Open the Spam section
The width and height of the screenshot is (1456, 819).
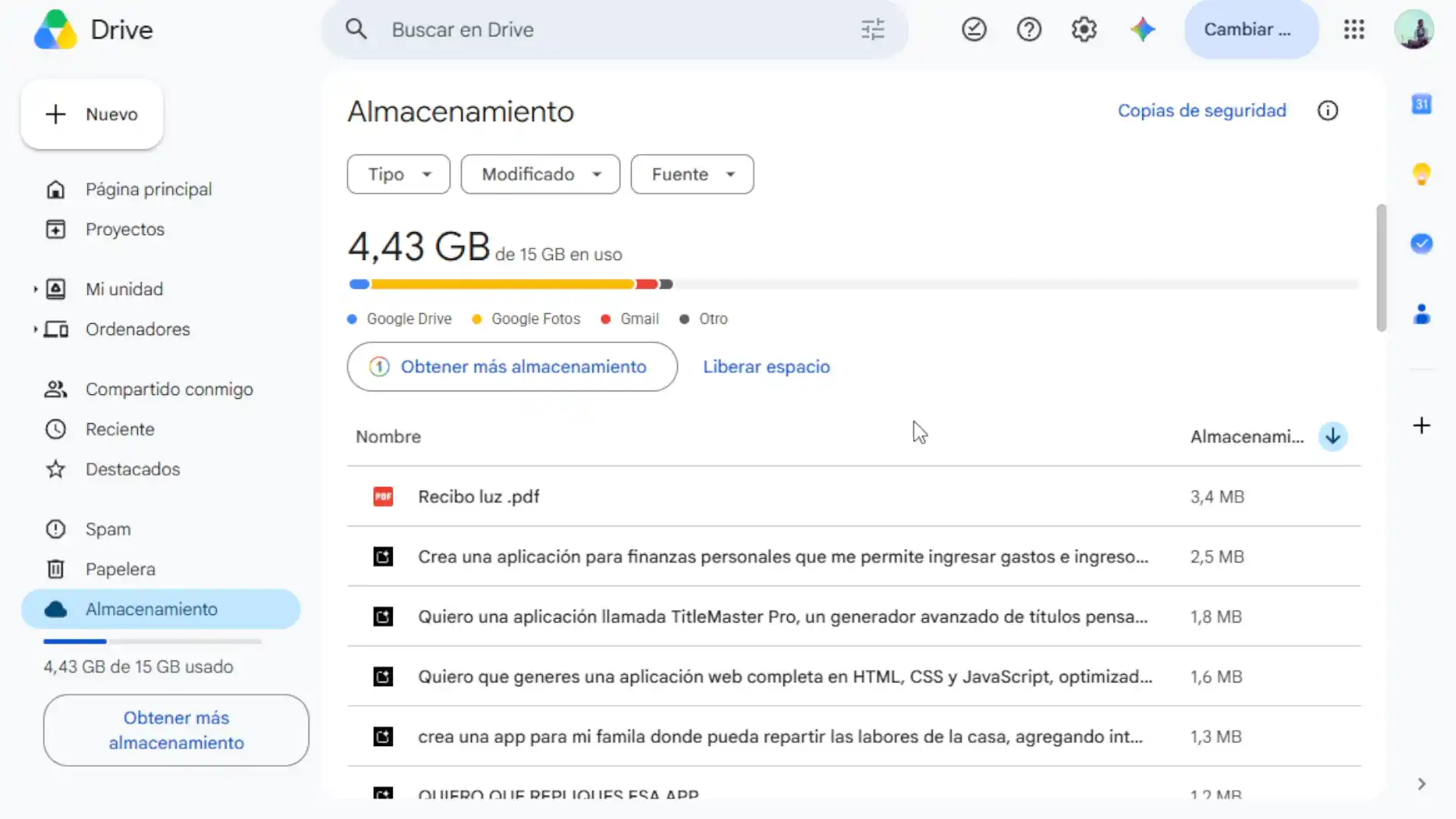coord(108,529)
